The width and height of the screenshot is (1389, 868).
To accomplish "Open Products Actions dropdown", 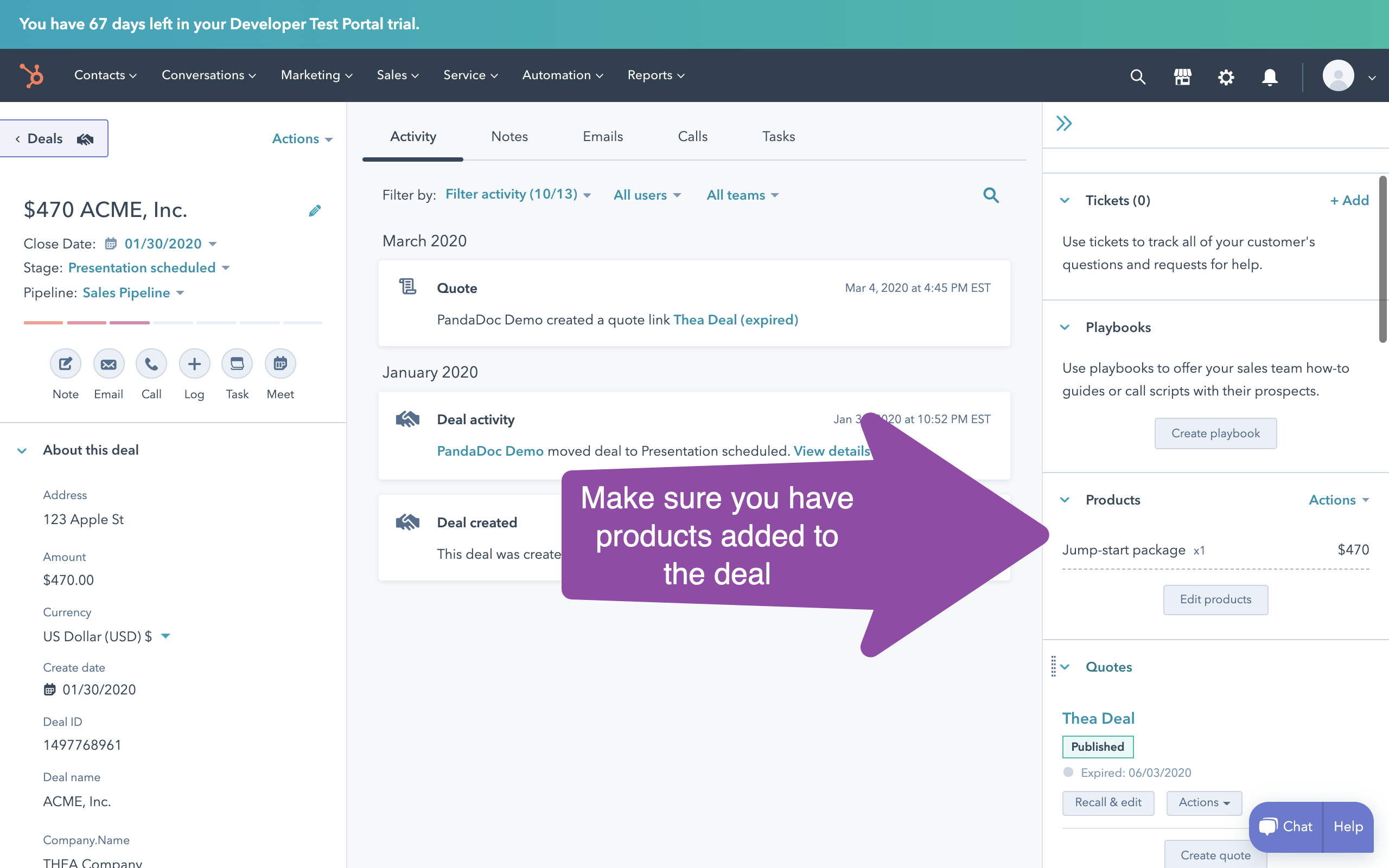I will click(1339, 500).
